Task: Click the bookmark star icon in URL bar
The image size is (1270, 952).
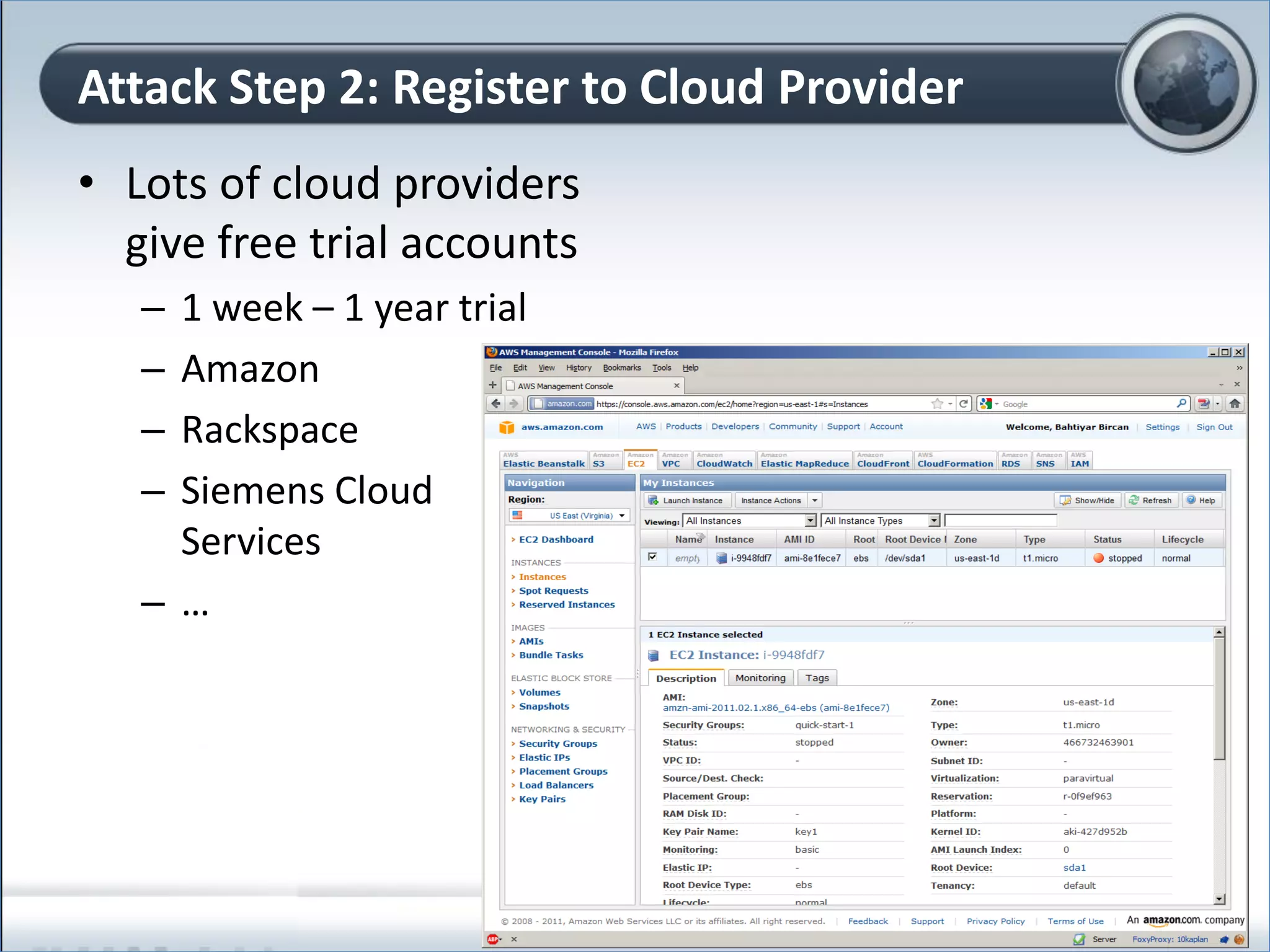Action: tap(937, 403)
